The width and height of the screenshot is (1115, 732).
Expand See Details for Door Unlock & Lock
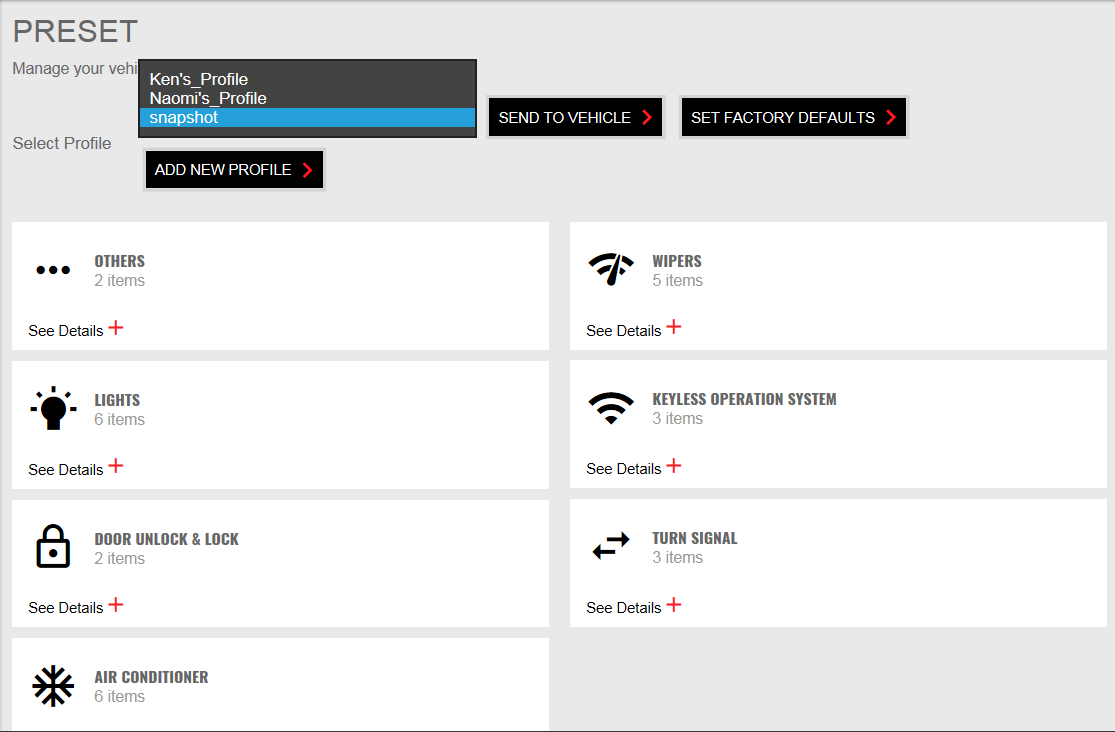point(116,605)
